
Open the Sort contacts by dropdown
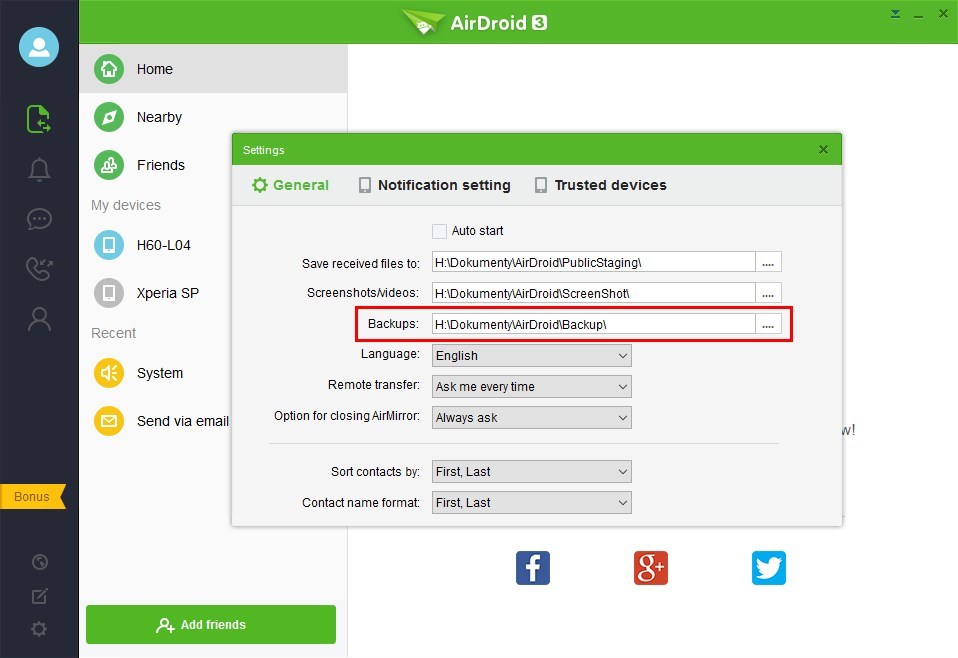pyautogui.click(x=532, y=472)
